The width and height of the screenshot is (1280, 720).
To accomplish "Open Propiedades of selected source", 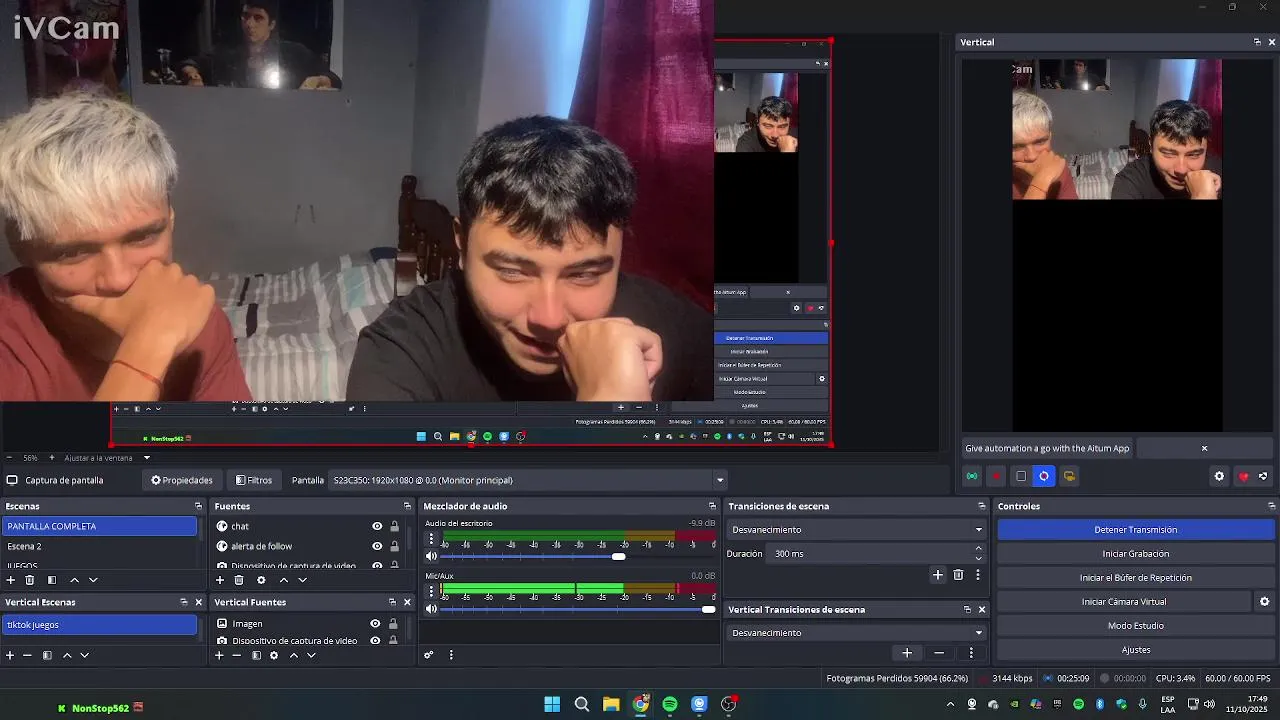I will tap(182, 480).
